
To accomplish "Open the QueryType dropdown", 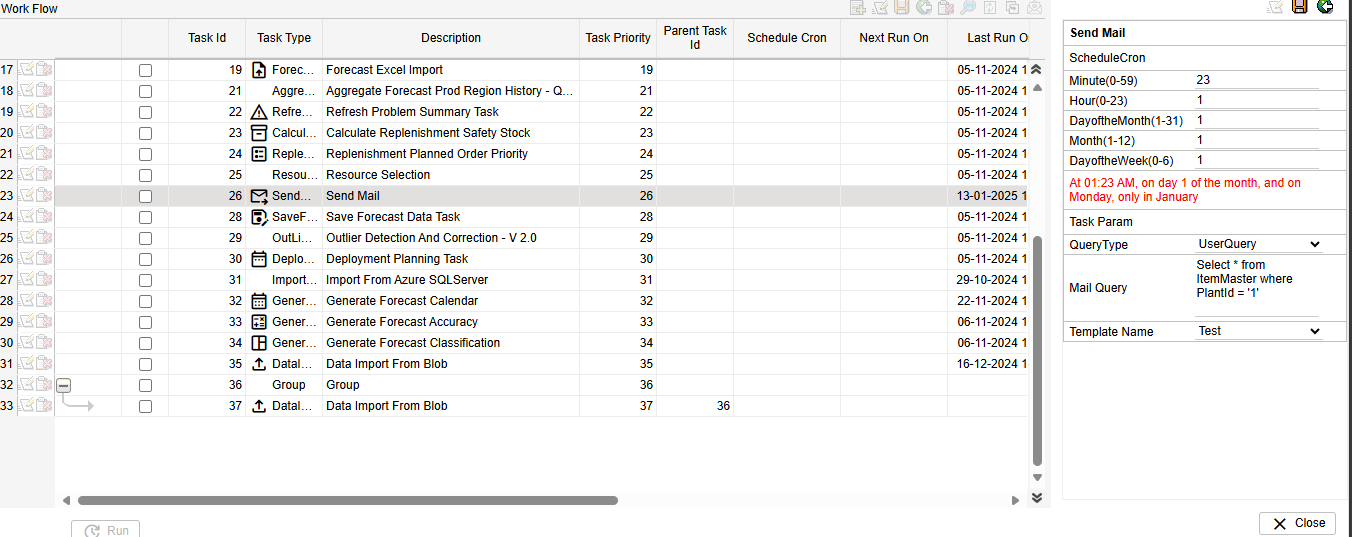I will (x=1259, y=244).
